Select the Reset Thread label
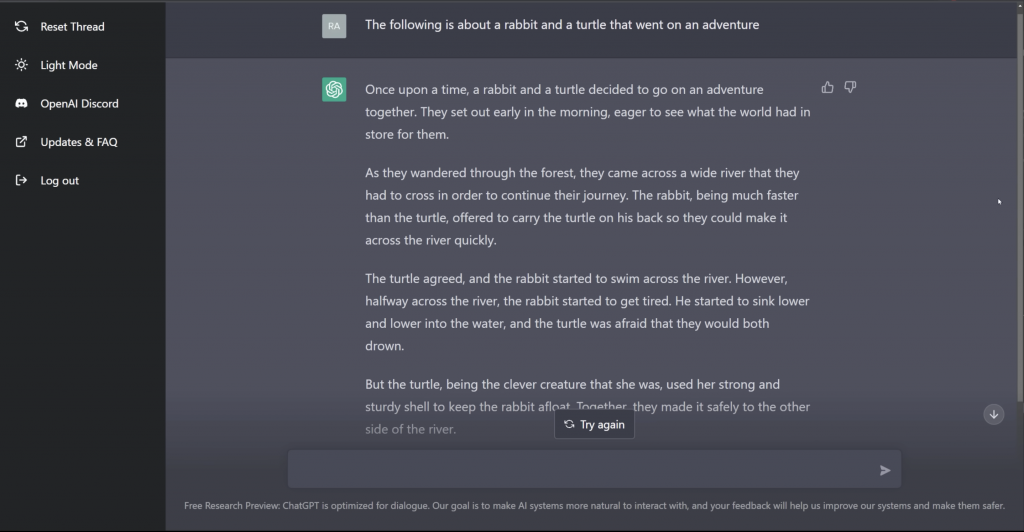The image size is (1024, 532). pos(72,27)
